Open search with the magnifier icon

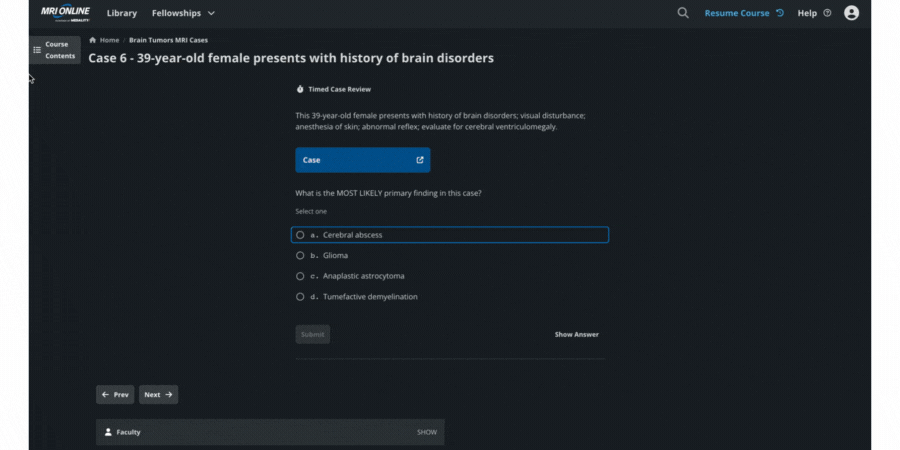[683, 13]
